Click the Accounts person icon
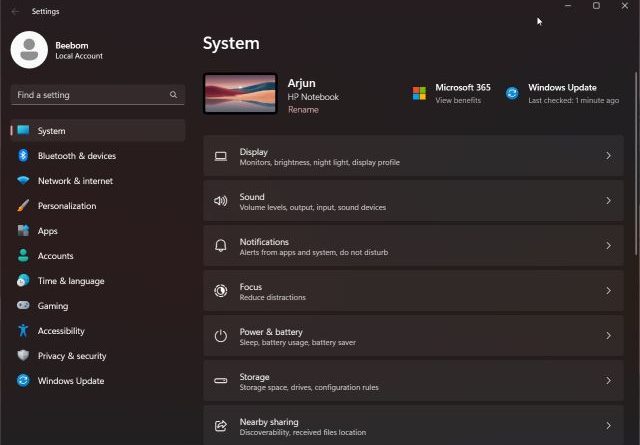The width and height of the screenshot is (640, 445). (23, 256)
